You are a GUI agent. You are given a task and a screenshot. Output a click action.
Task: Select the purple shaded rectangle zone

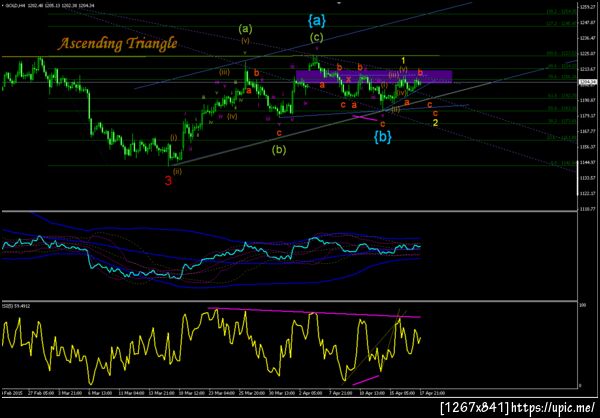point(374,77)
